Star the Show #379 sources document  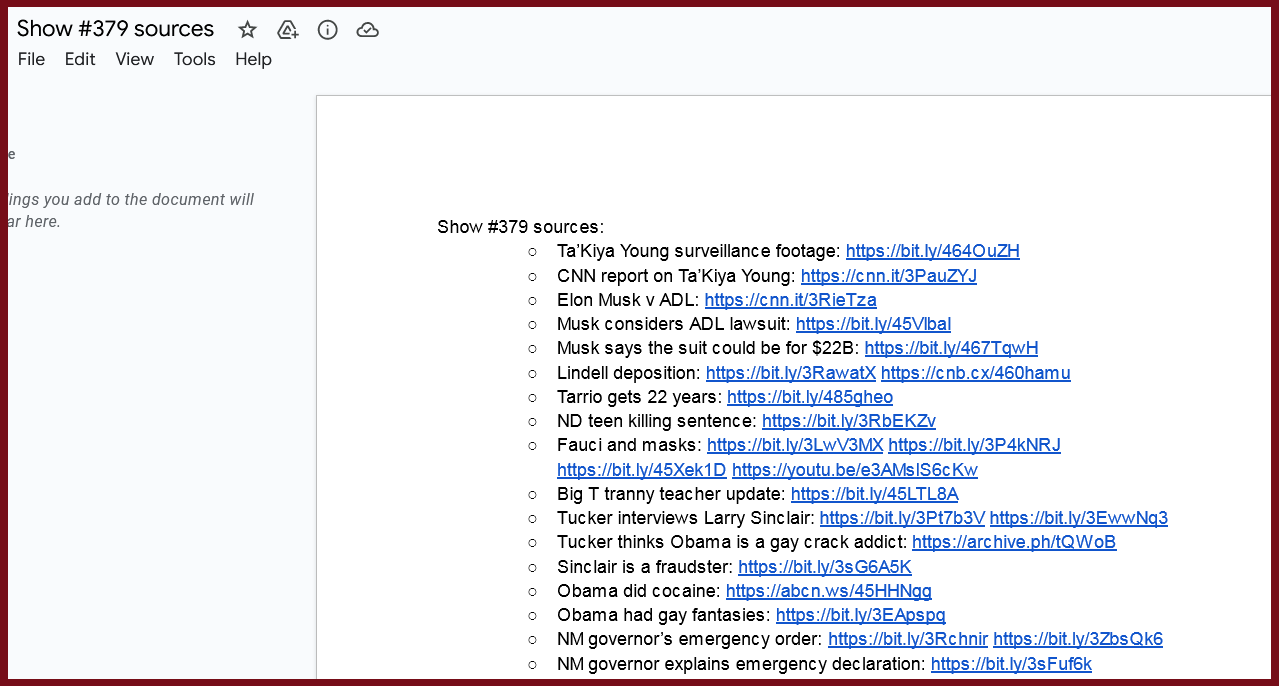[247, 30]
